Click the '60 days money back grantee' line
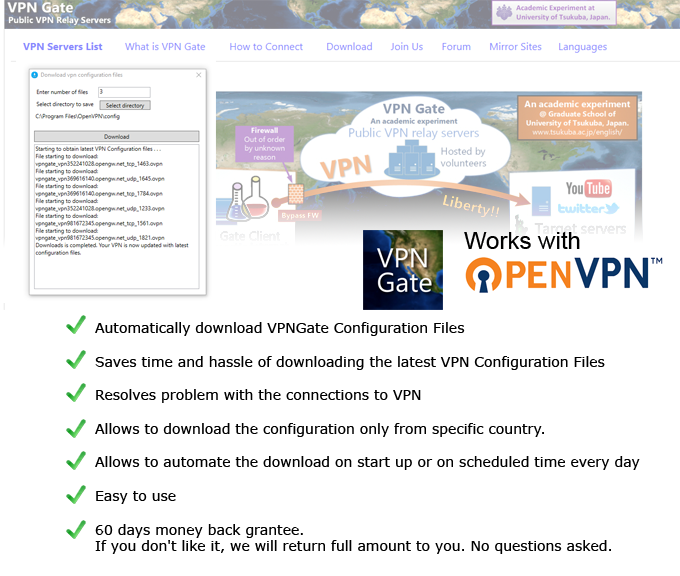The image size is (680, 576). (x=199, y=530)
